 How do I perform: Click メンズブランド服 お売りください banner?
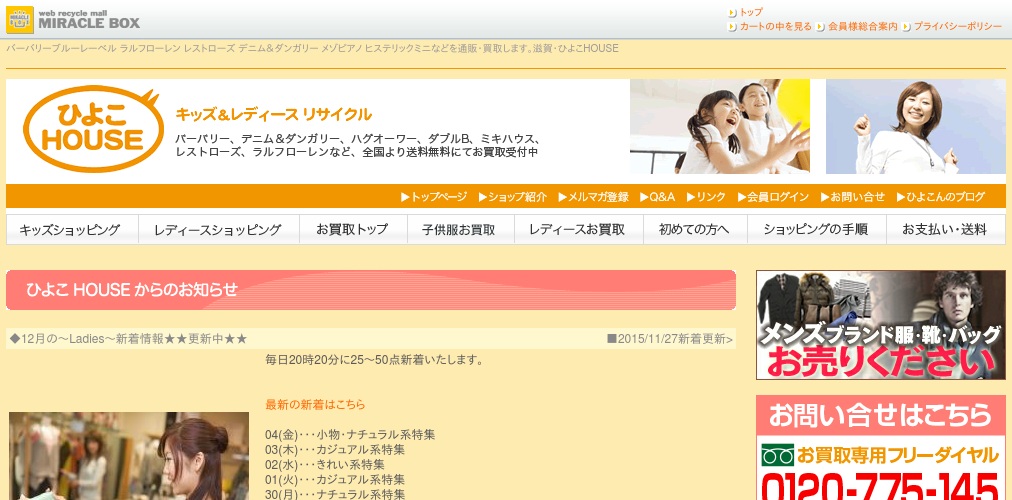[880, 325]
